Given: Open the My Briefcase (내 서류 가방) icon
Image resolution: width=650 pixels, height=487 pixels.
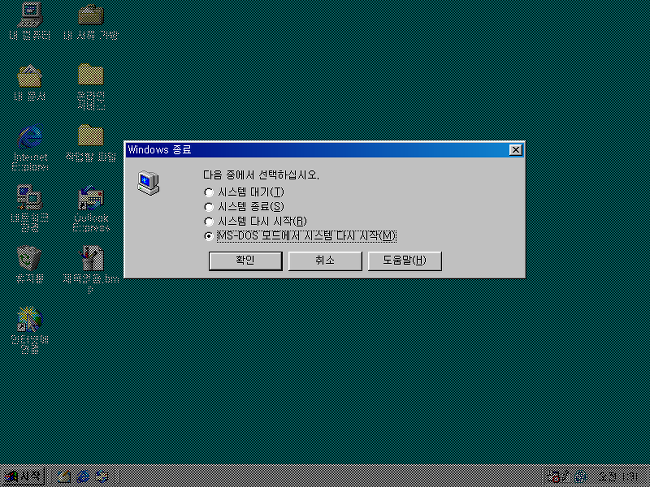Looking at the screenshot, I should [x=91, y=15].
